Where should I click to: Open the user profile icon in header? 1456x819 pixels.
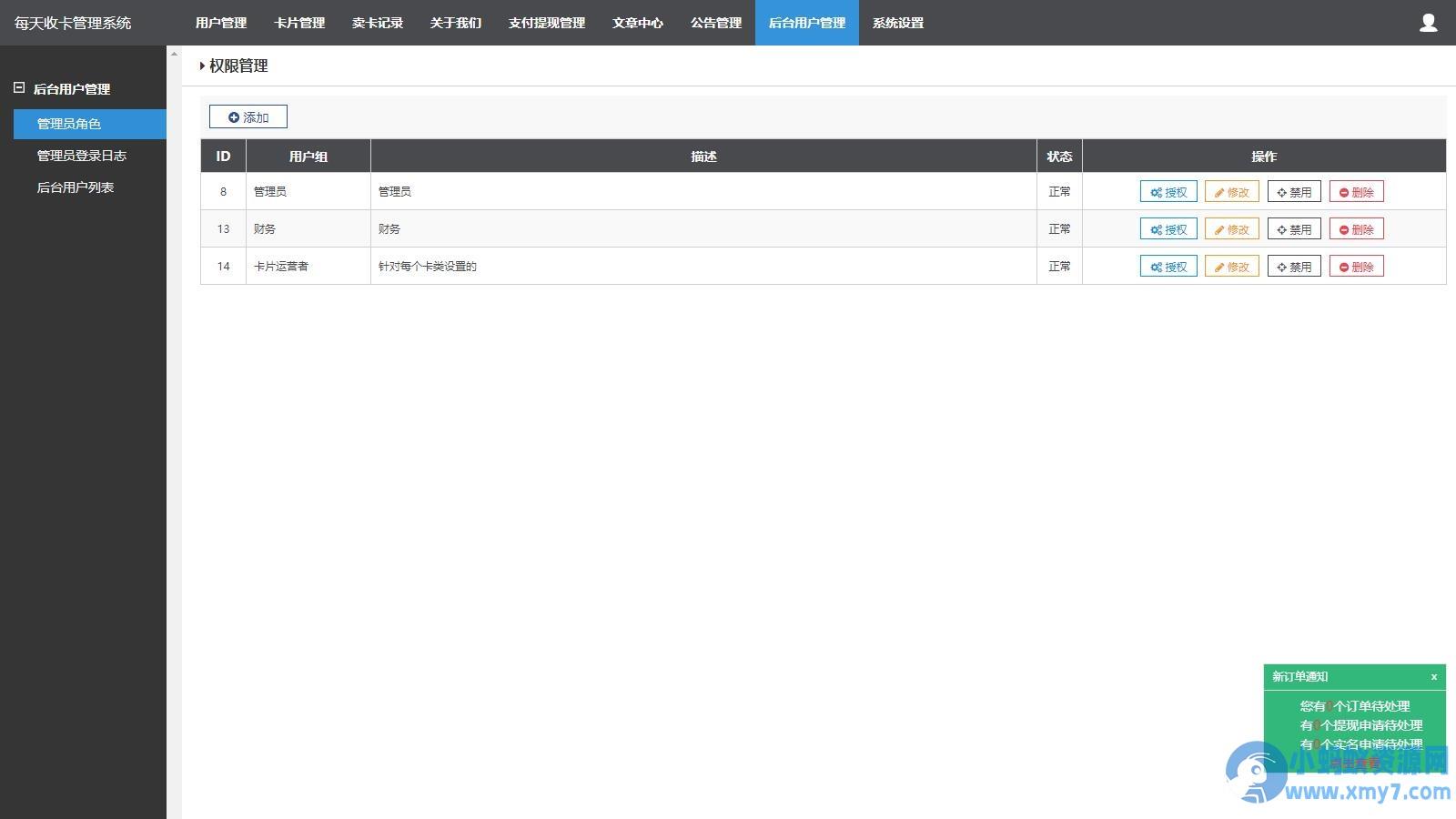click(x=1428, y=23)
